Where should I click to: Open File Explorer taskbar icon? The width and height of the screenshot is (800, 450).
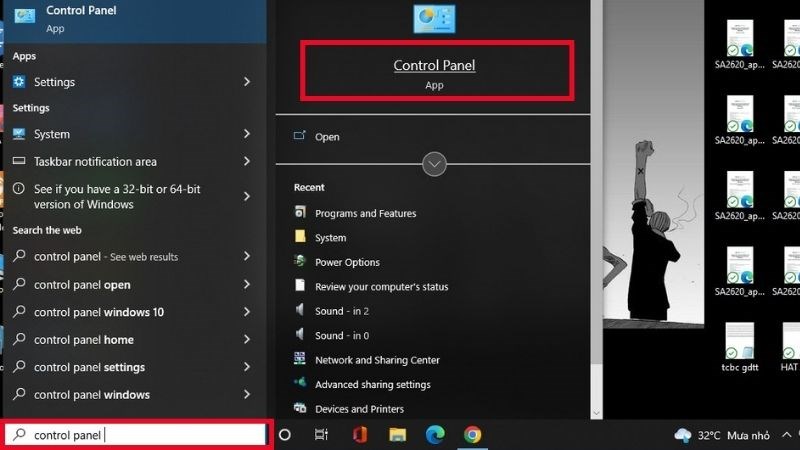[x=397, y=435]
